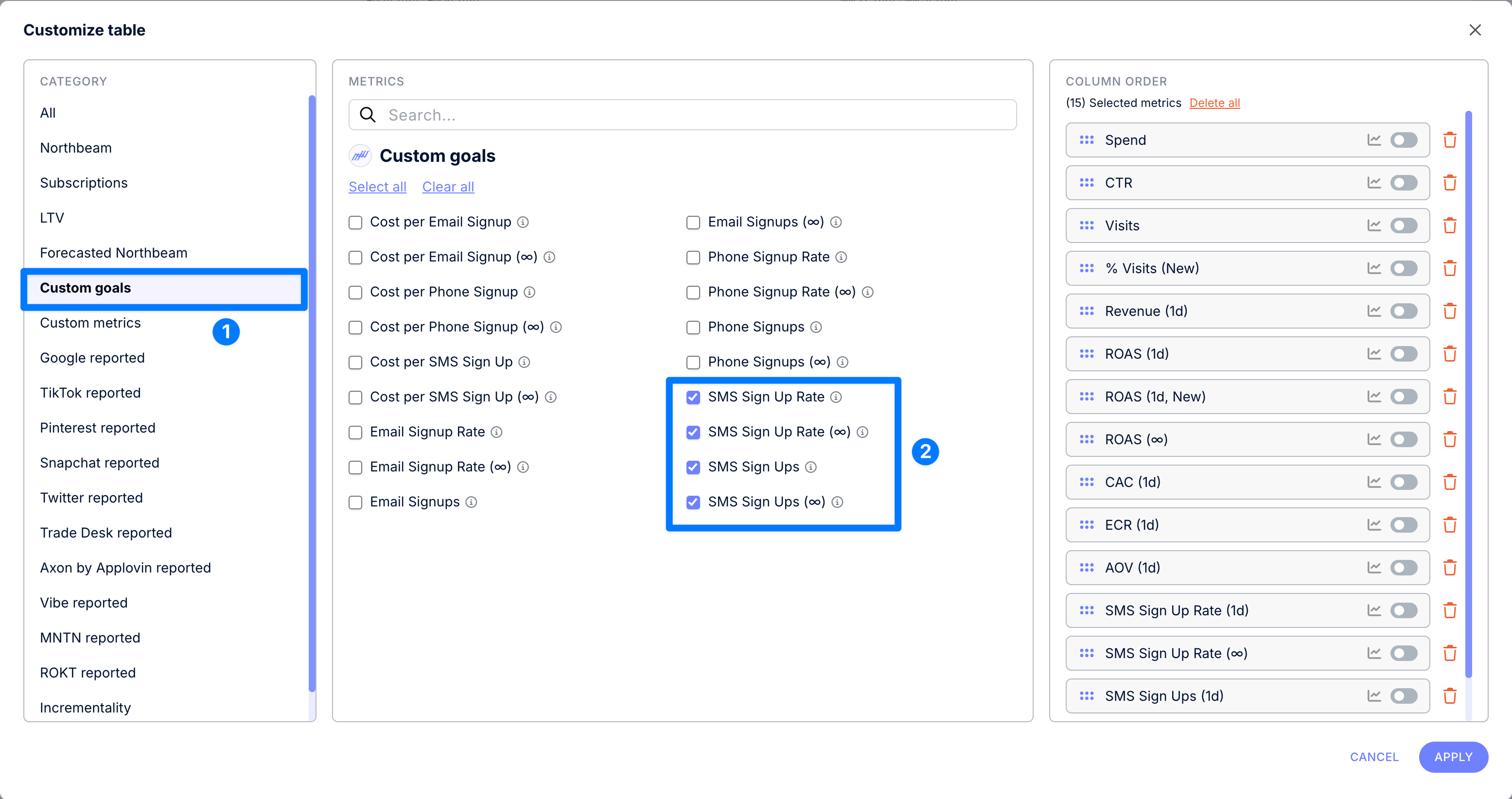
Task: Click the column order scrollbar
Action: coord(1469,393)
